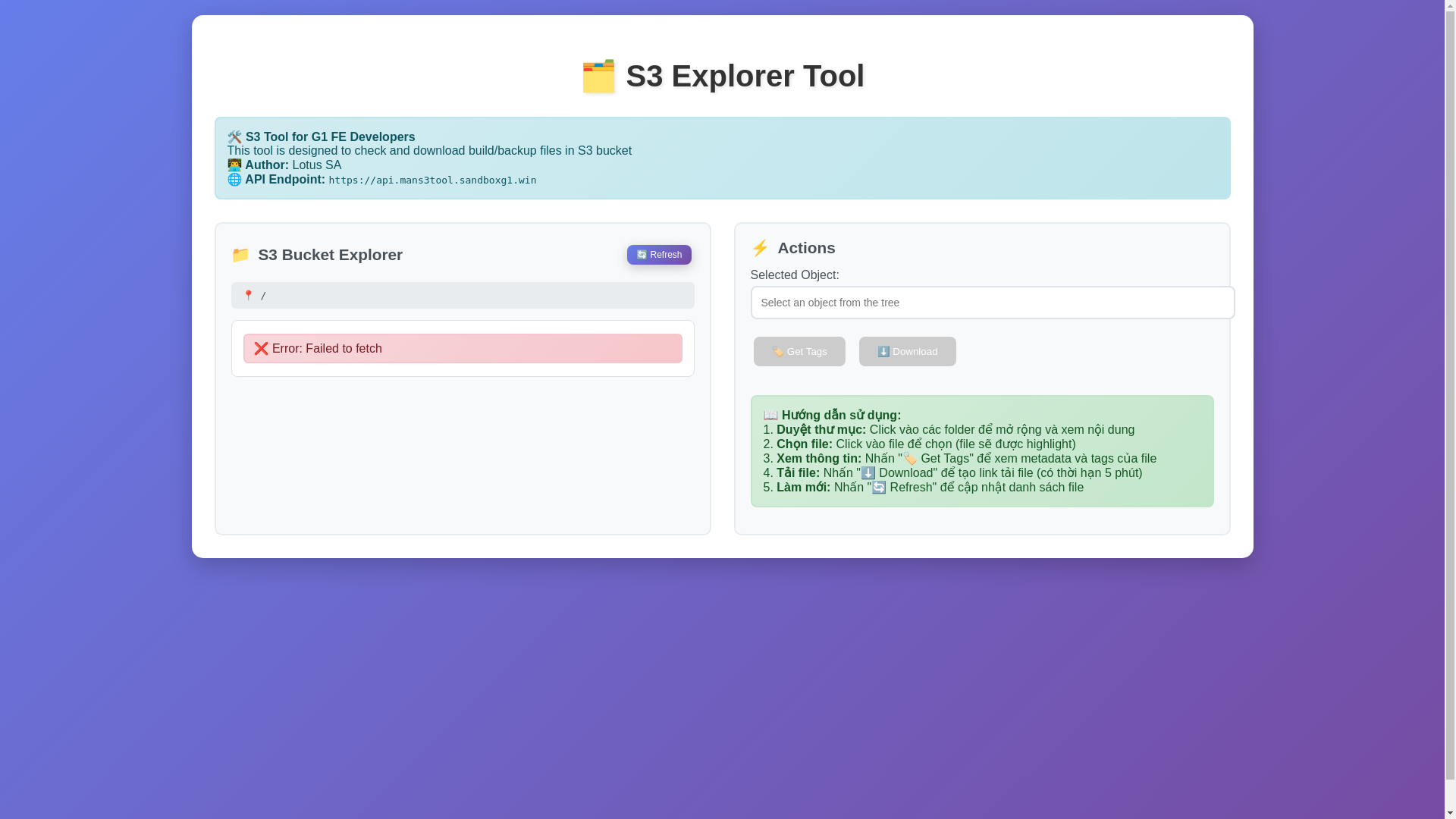
Task: Click the Download button
Action: pyautogui.click(x=907, y=351)
